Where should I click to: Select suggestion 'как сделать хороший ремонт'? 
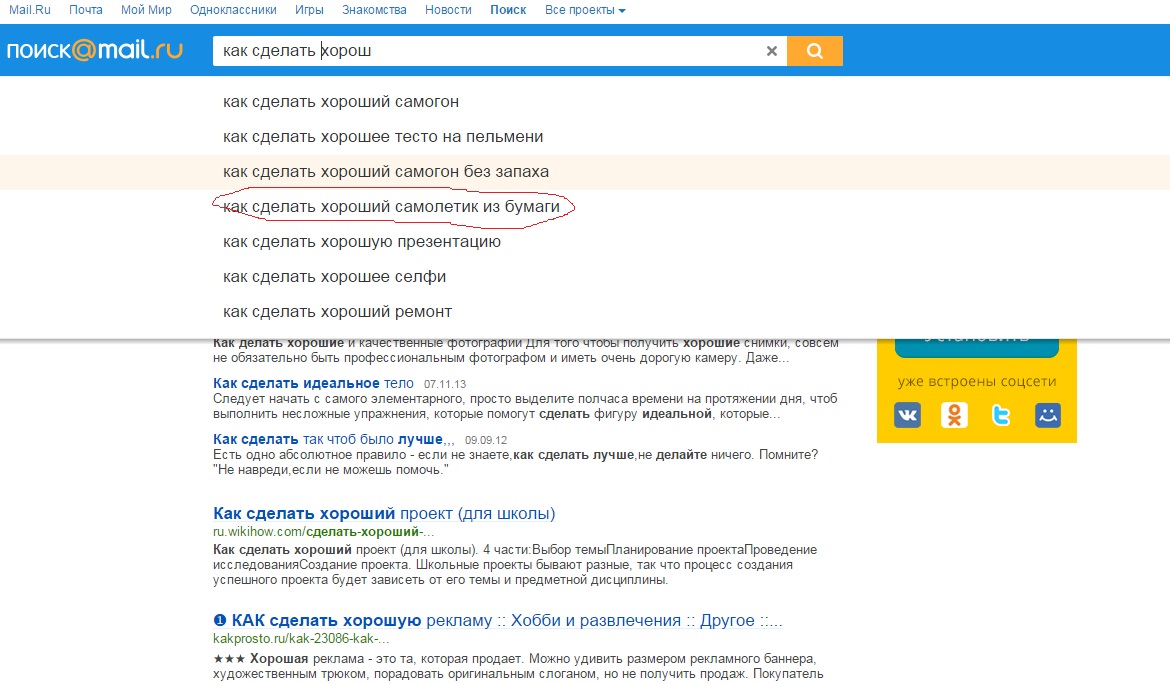(x=337, y=312)
